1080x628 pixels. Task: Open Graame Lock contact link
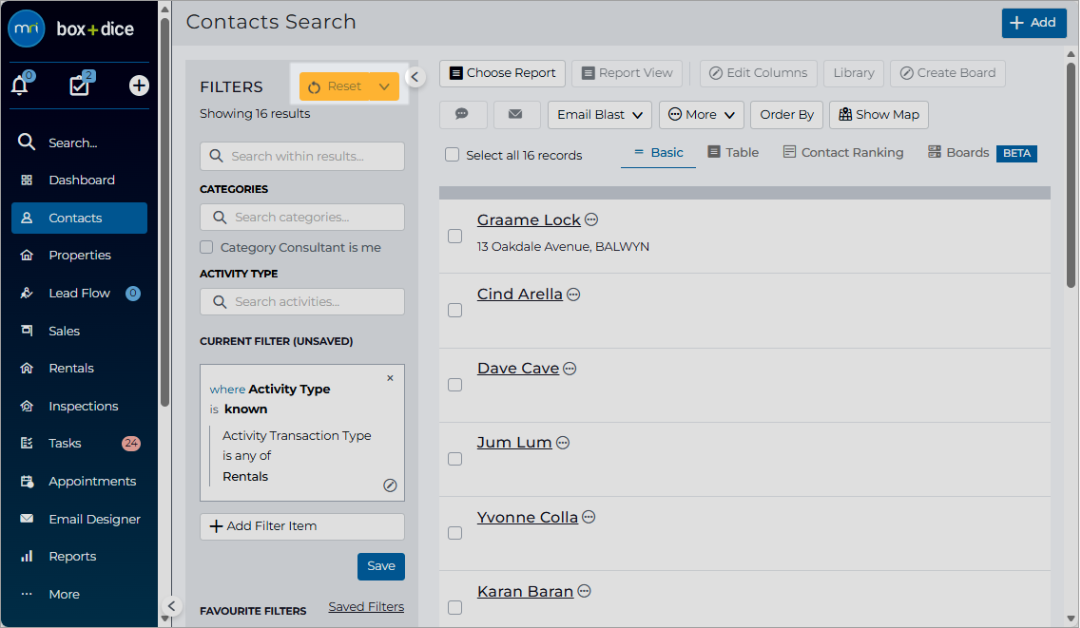pyautogui.click(x=528, y=220)
